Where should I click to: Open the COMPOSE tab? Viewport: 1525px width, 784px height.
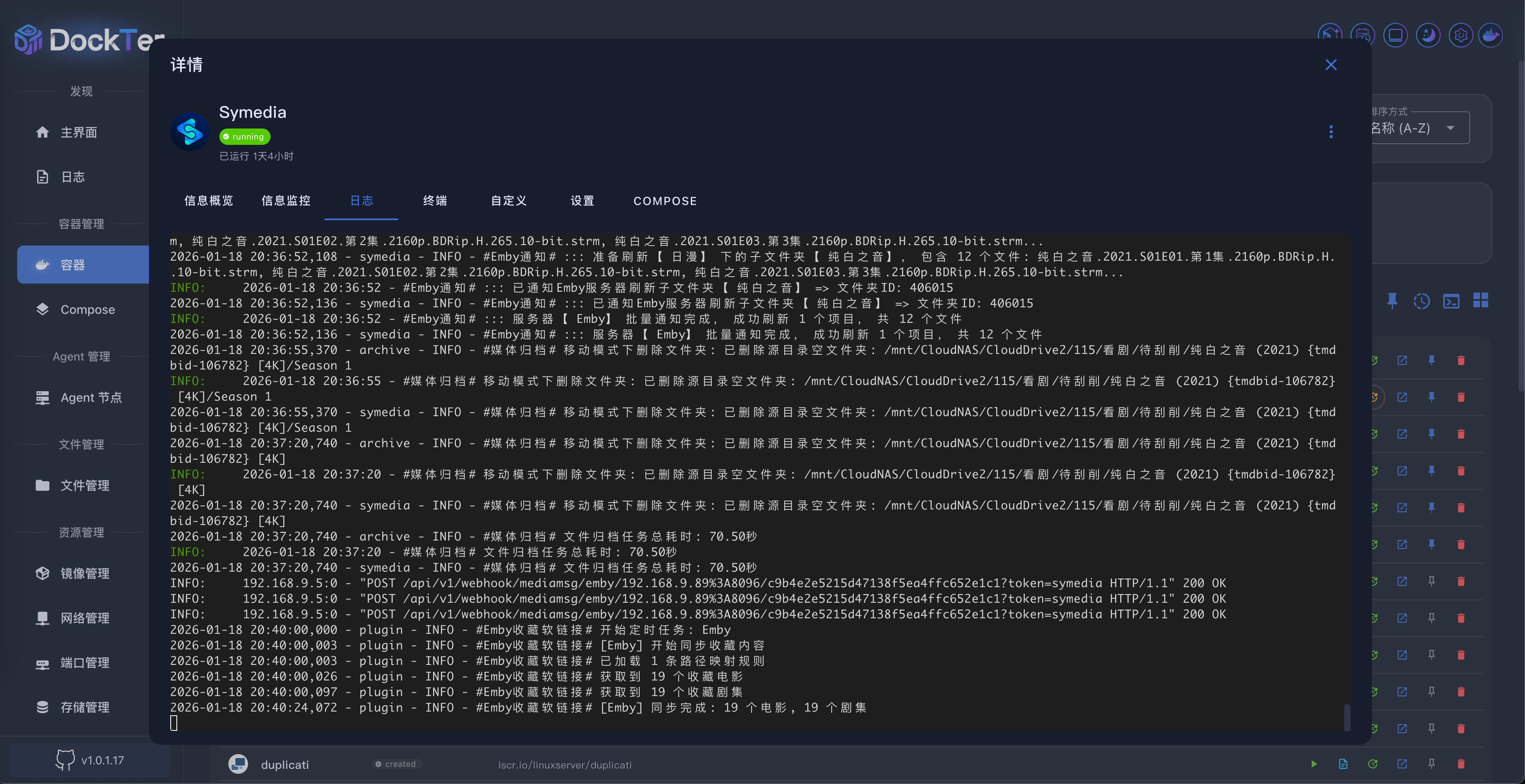(665, 201)
